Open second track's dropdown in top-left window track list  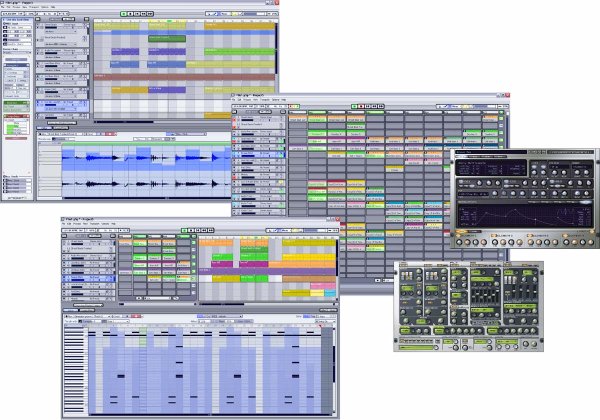[x=62, y=44]
